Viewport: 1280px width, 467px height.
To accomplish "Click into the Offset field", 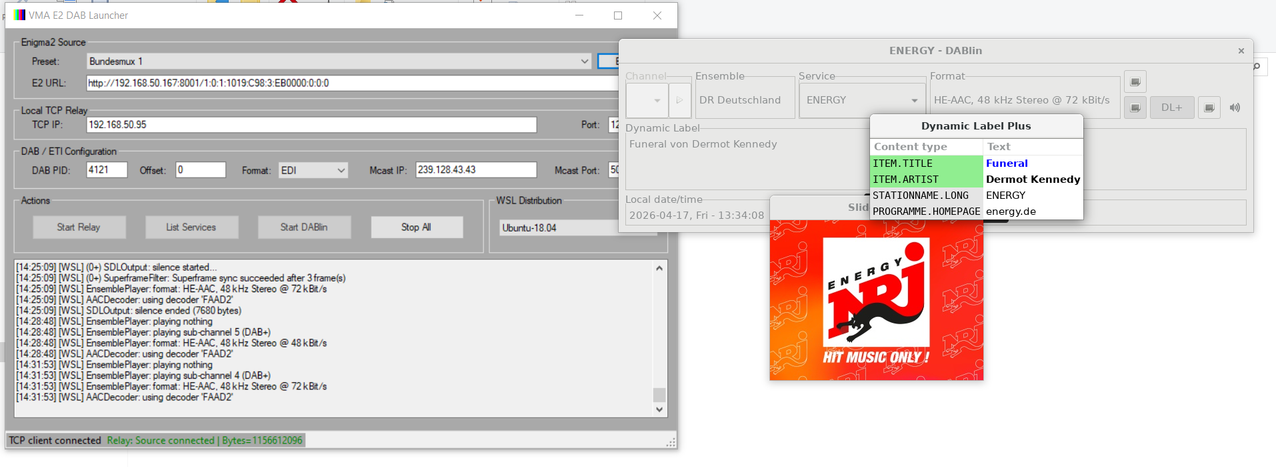I will click(x=200, y=171).
